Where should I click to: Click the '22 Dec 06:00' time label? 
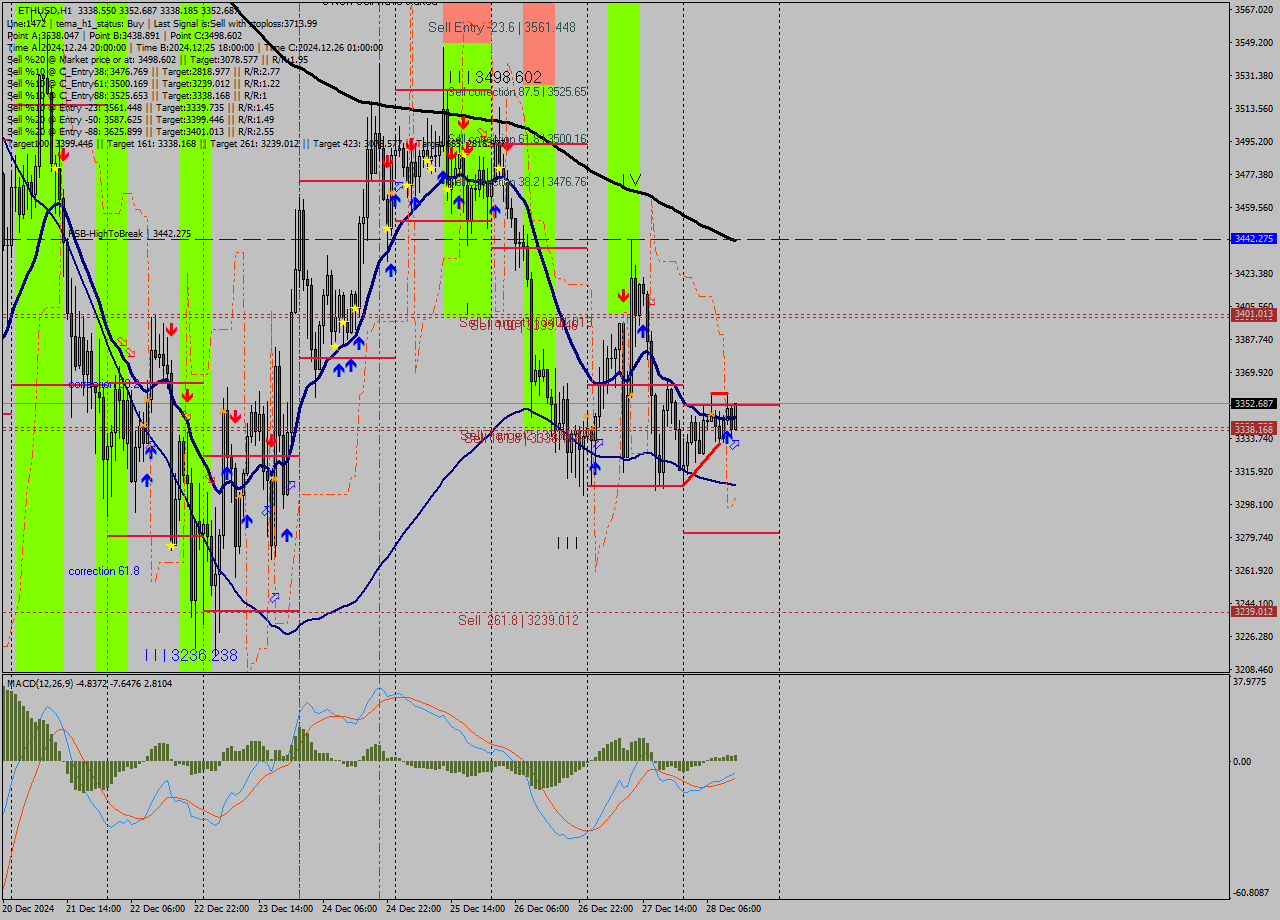coord(157,909)
